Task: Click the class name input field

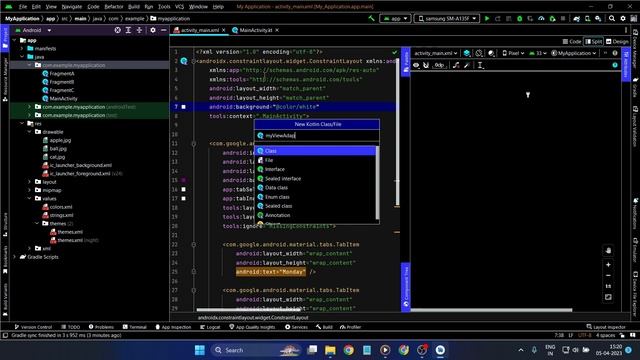Action: pyautogui.click(x=317, y=136)
